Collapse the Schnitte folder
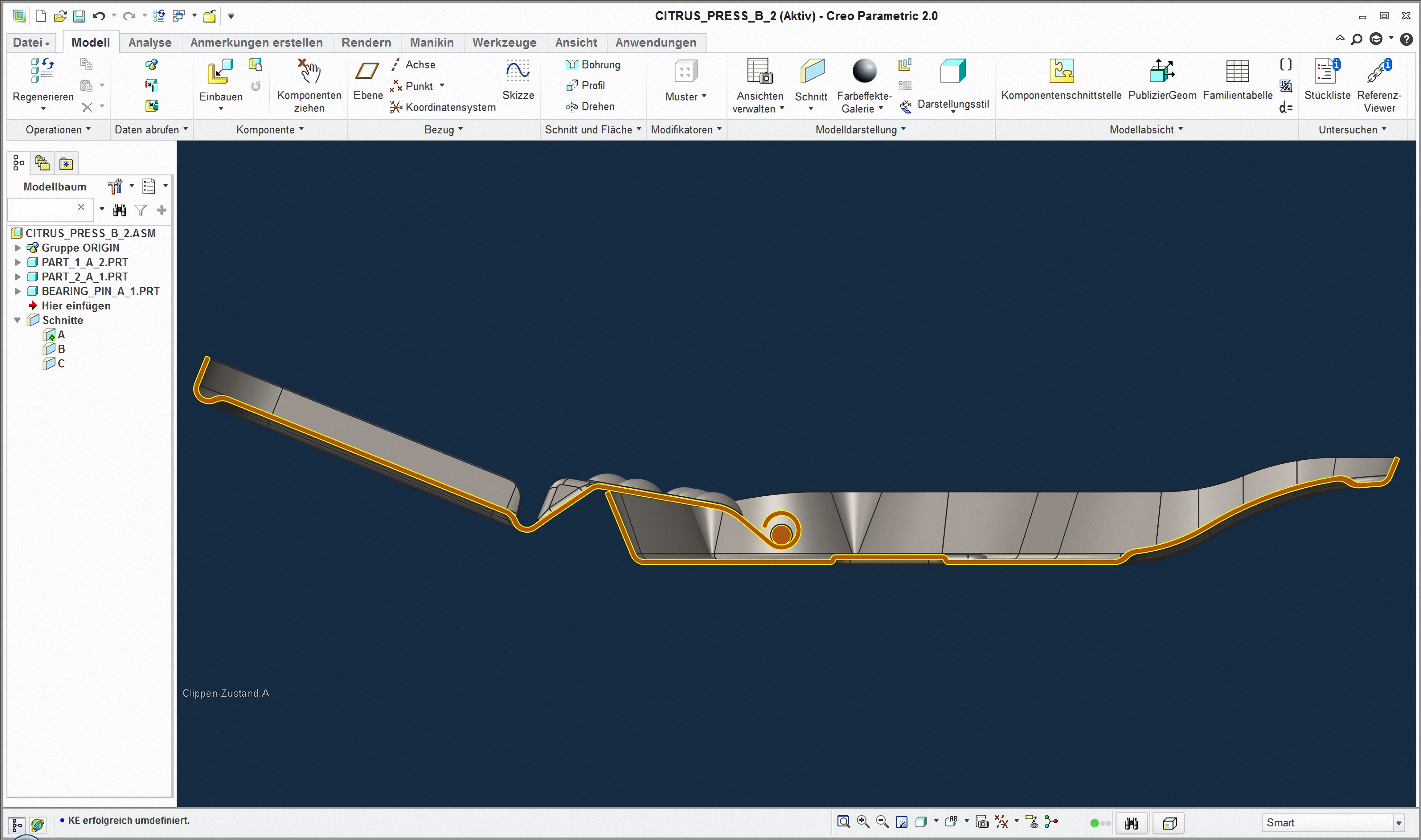This screenshot has width=1421, height=840. 18,321
